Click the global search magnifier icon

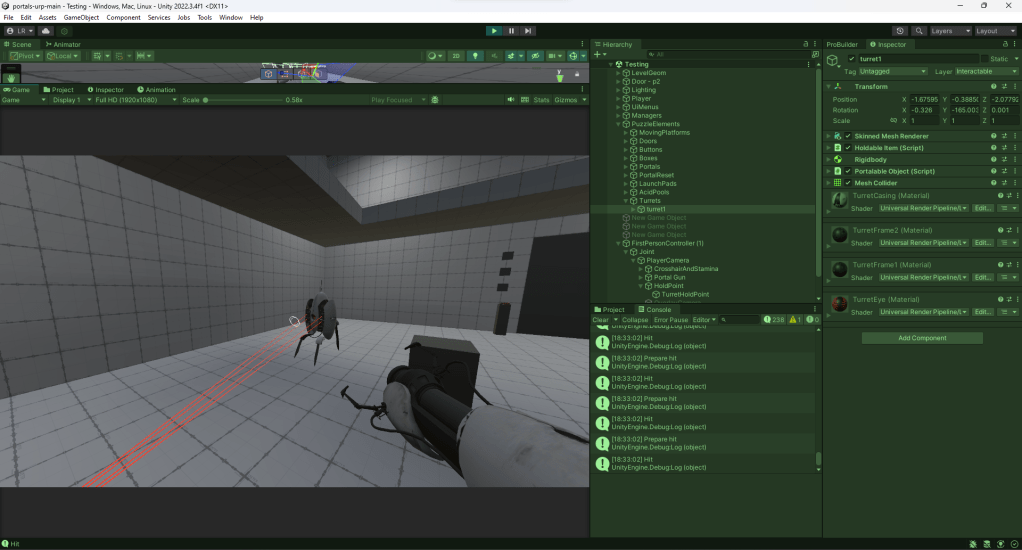click(919, 31)
